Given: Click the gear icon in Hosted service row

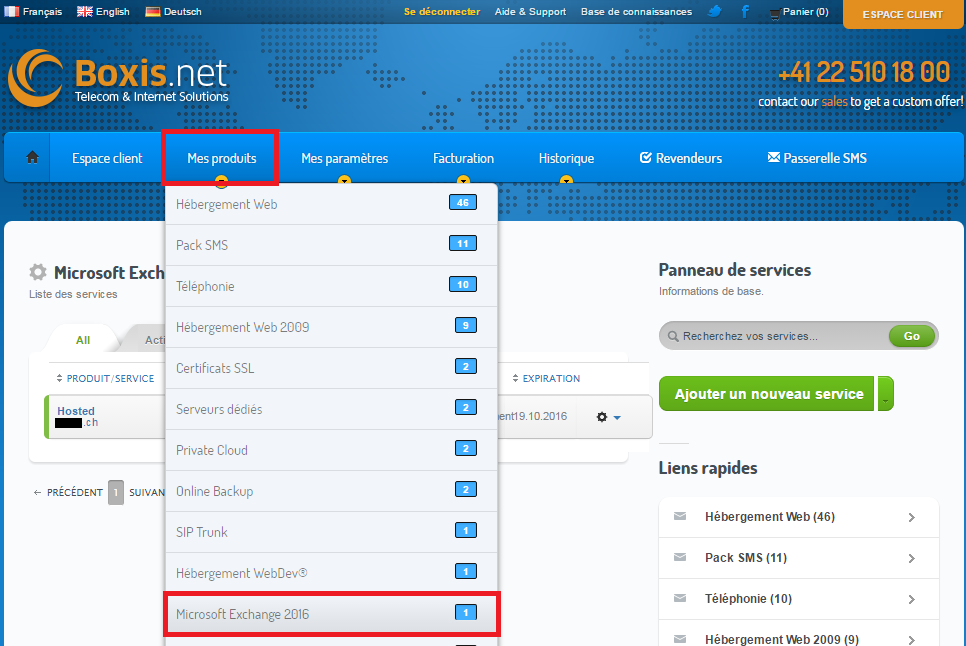Looking at the screenshot, I should (602, 417).
